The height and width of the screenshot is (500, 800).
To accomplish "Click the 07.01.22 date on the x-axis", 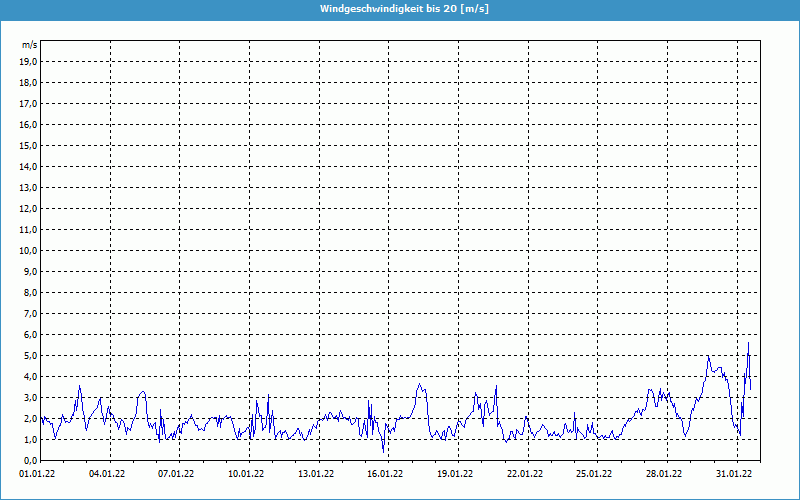I will tap(177, 475).
